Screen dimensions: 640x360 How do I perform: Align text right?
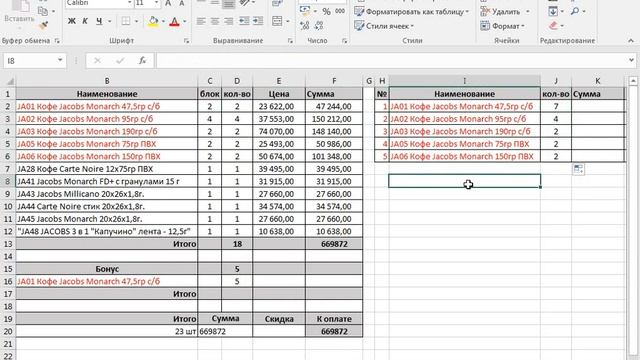tap(229, 21)
